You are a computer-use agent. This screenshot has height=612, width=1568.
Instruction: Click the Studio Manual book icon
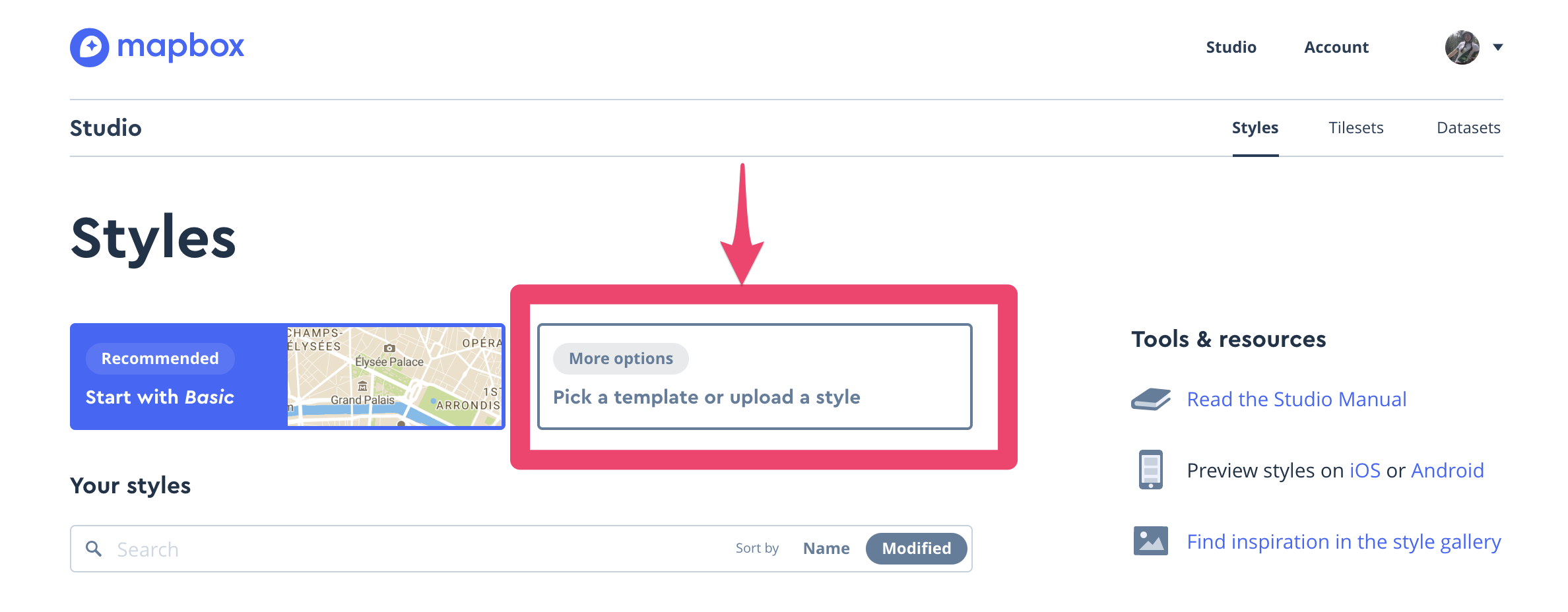[x=1151, y=399]
